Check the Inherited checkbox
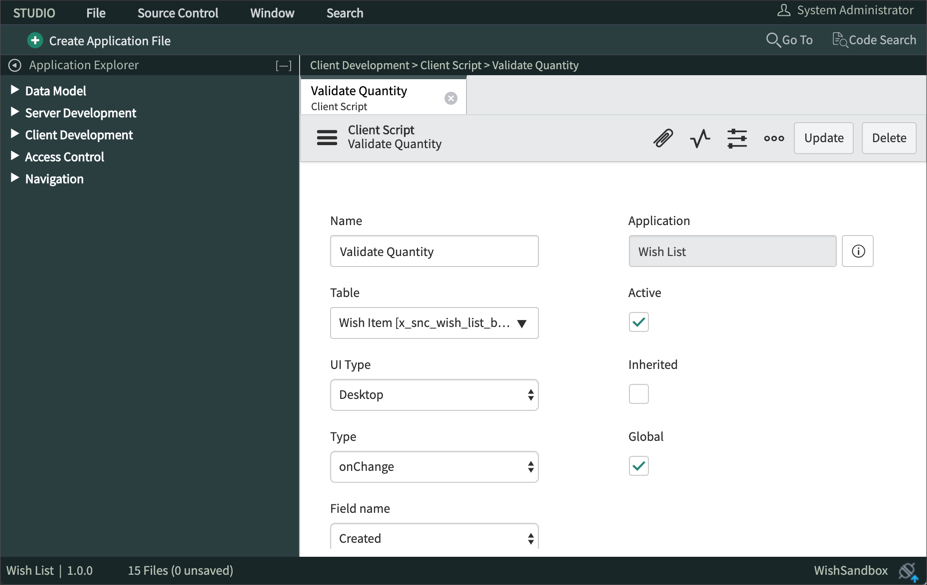 coord(638,394)
